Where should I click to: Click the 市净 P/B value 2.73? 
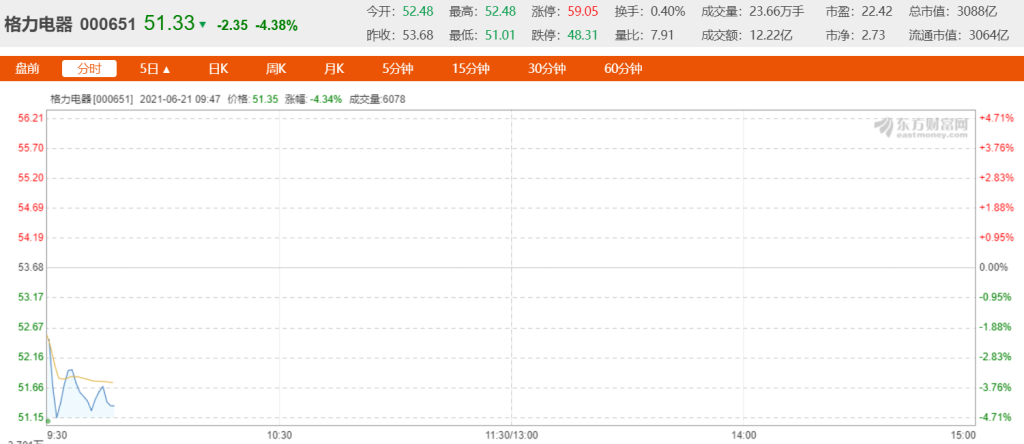pos(874,35)
